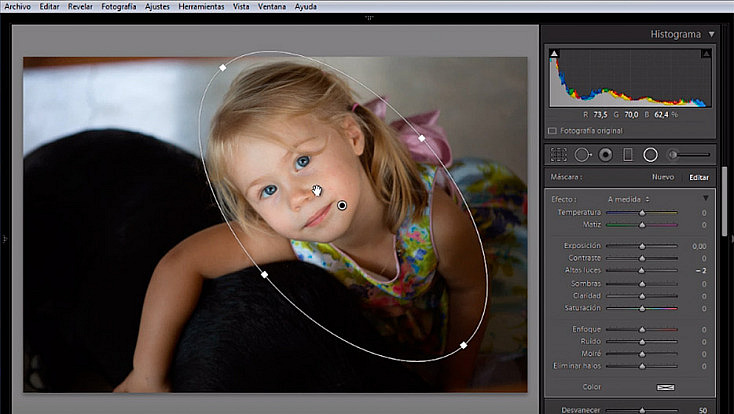The image size is (734, 414).
Task: Open the Vista menu
Action: tap(241, 7)
